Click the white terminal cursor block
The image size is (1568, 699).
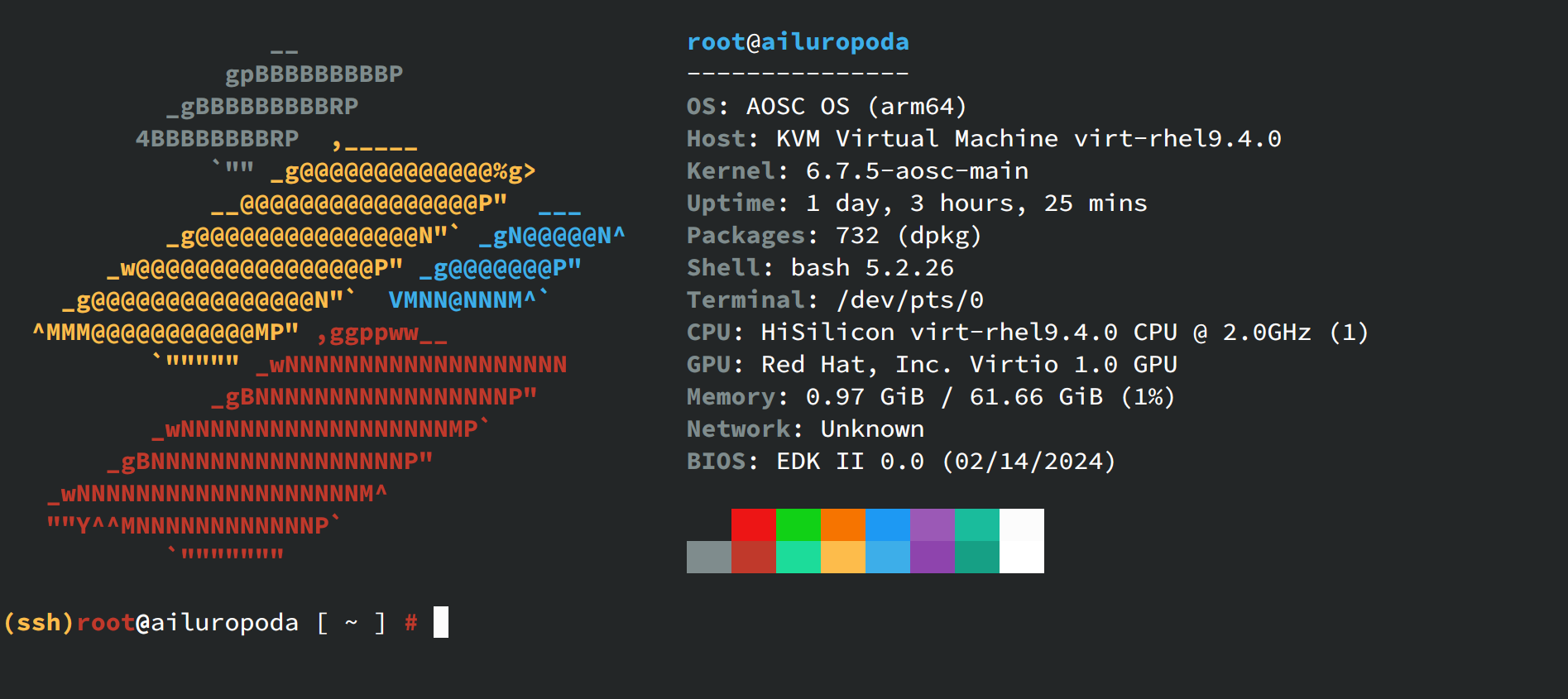coord(441,622)
